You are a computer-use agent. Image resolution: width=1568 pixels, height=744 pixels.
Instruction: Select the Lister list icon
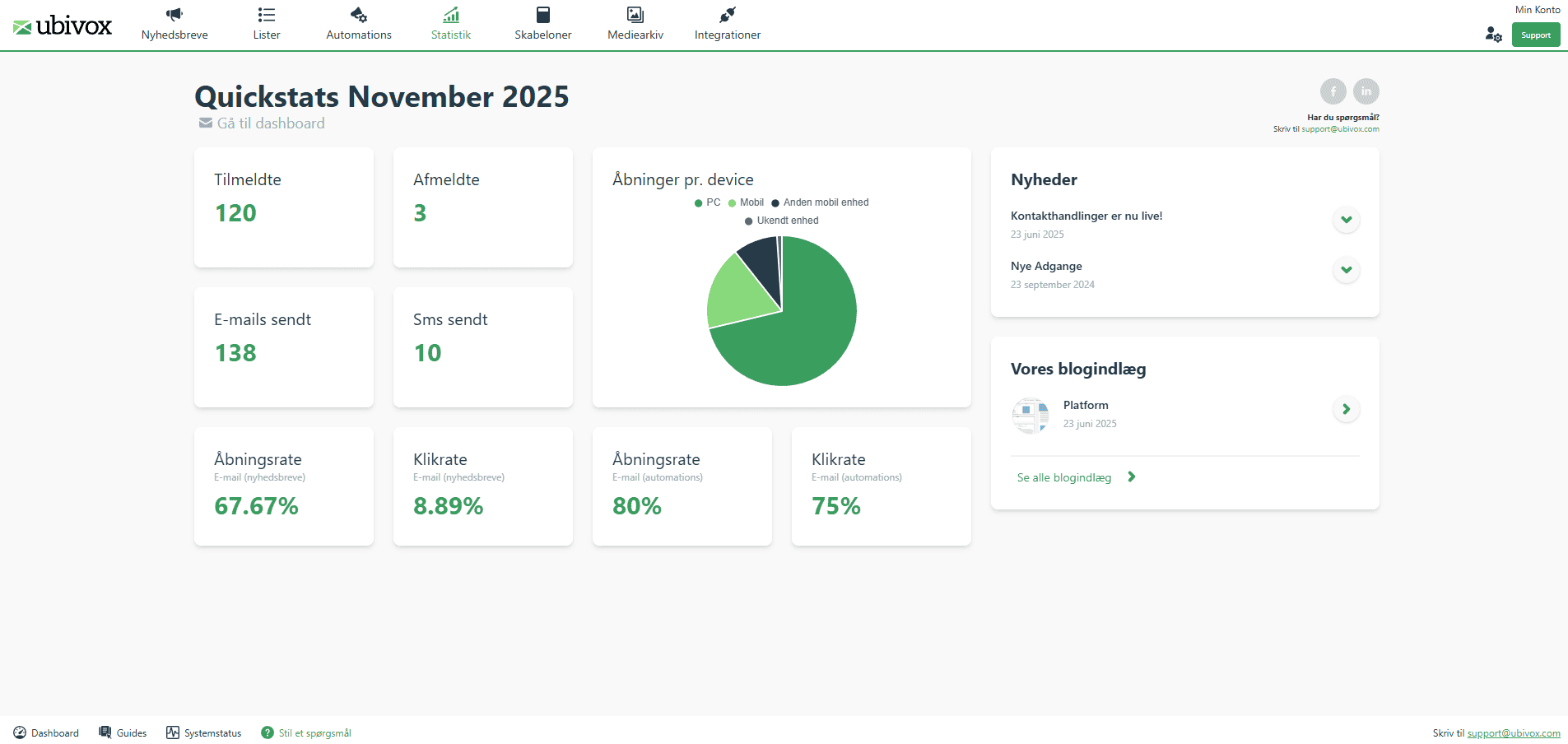(266, 14)
